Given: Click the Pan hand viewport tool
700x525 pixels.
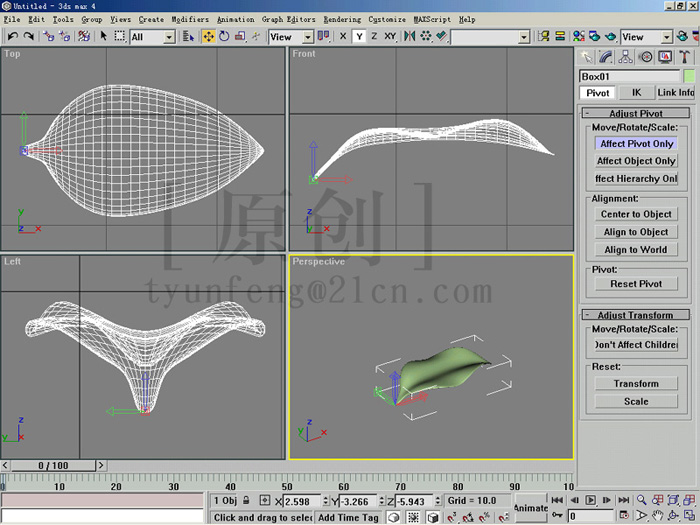Looking at the screenshot, I should (x=657, y=516).
